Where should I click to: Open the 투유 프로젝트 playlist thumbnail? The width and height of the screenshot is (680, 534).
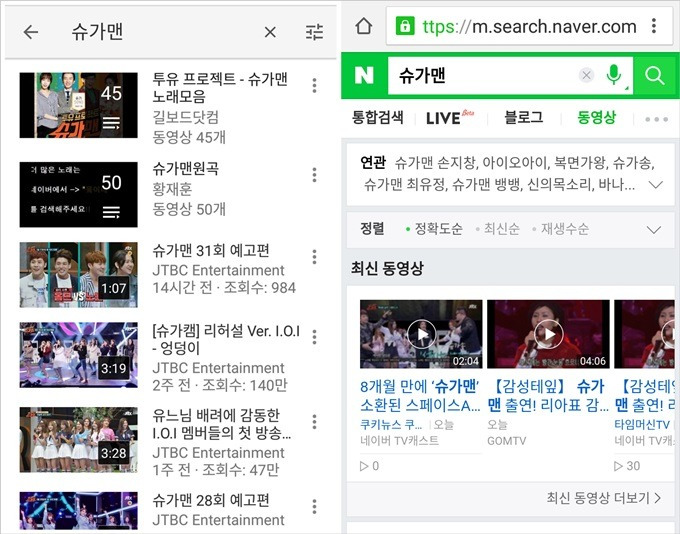[x=78, y=105]
